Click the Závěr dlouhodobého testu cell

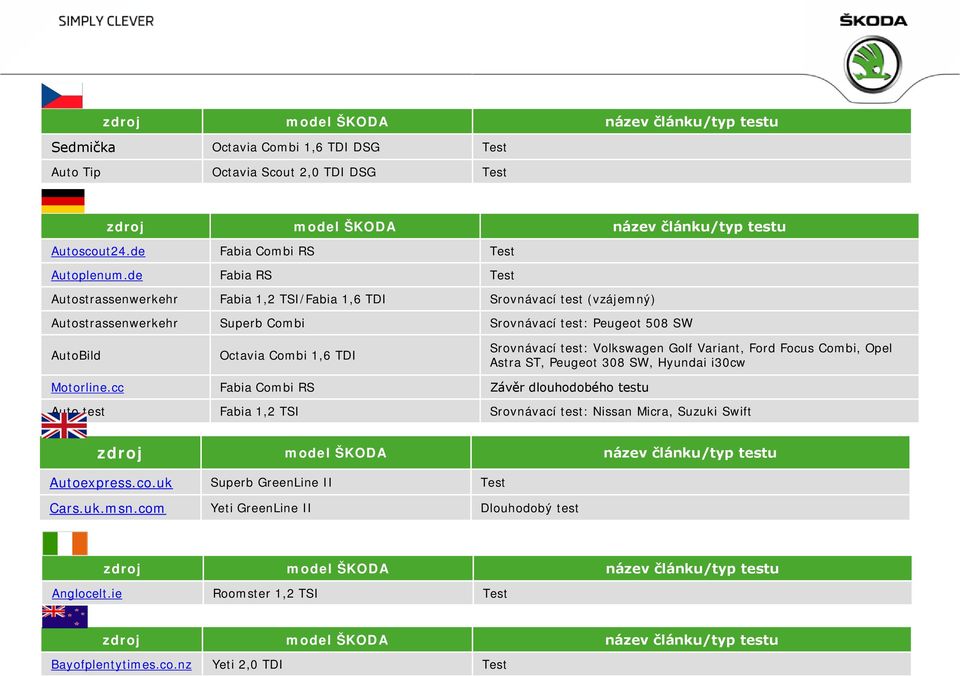[x=699, y=387]
